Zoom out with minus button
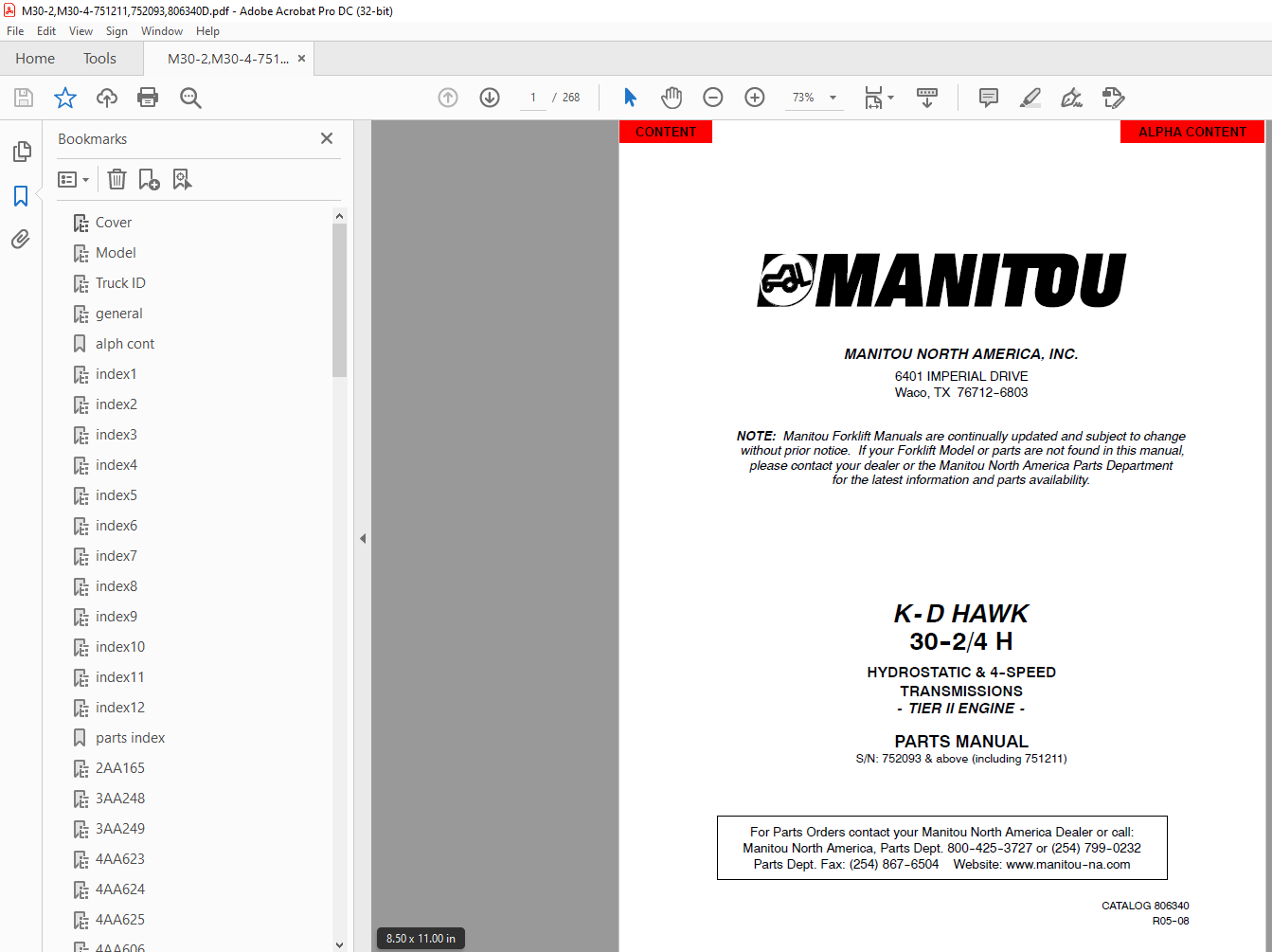 point(713,98)
